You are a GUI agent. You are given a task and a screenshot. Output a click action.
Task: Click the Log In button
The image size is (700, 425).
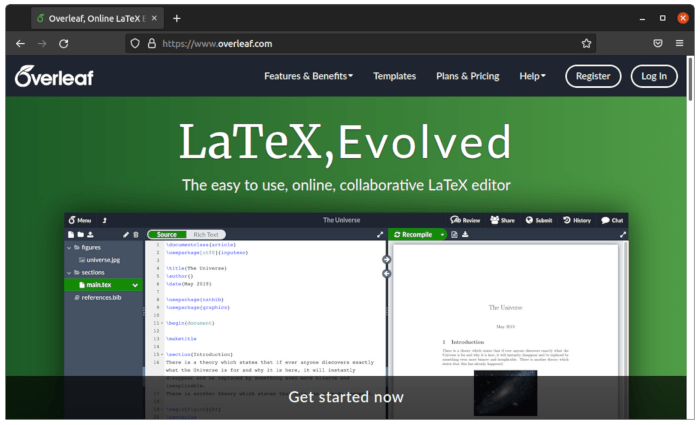pyautogui.click(x=654, y=76)
